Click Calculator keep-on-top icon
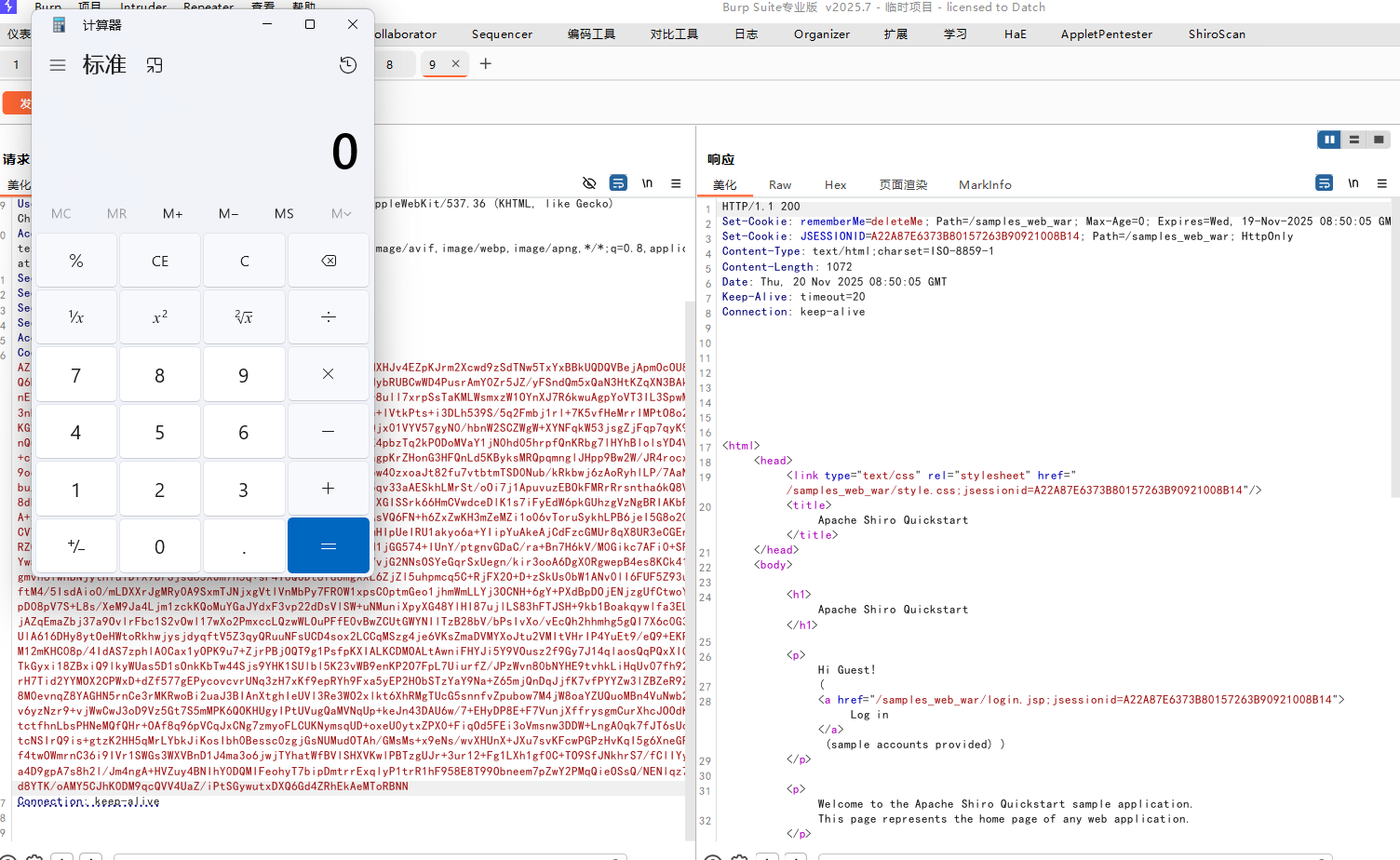Screen dimensions: 1400x860 pyautogui.click(x=155, y=65)
